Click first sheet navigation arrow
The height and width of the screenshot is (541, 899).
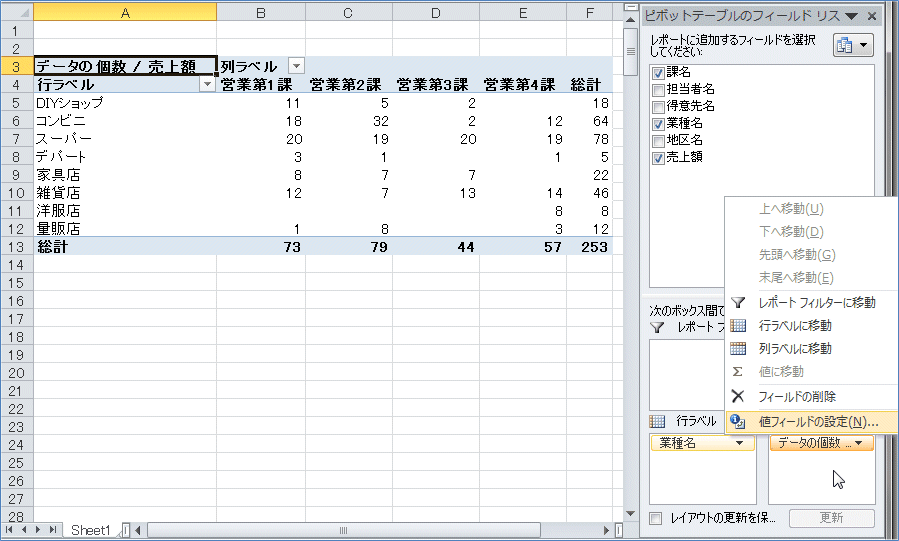(9, 530)
